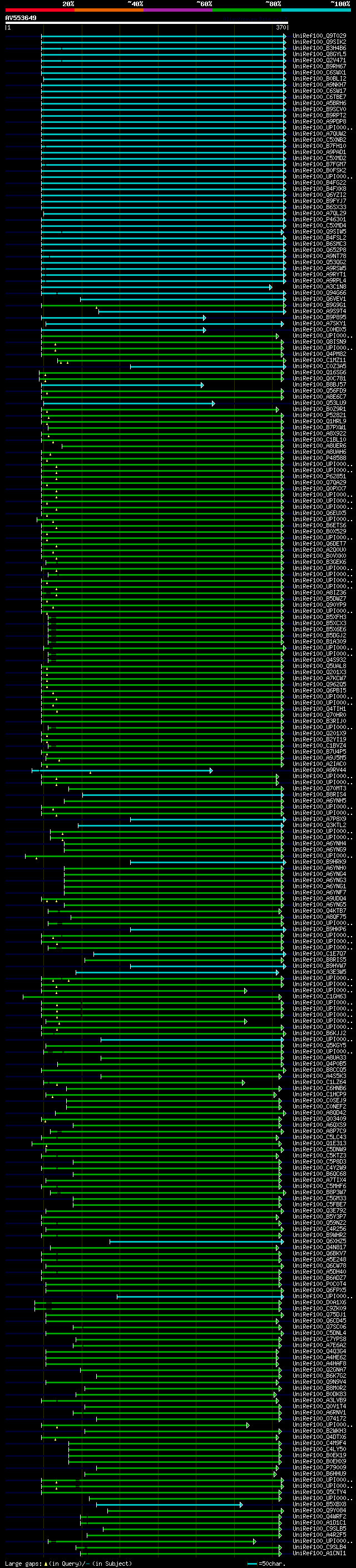356x1568 pixels.
Task: Select the UniRef100_C1LZ64 label
Action: click(319, 1082)
